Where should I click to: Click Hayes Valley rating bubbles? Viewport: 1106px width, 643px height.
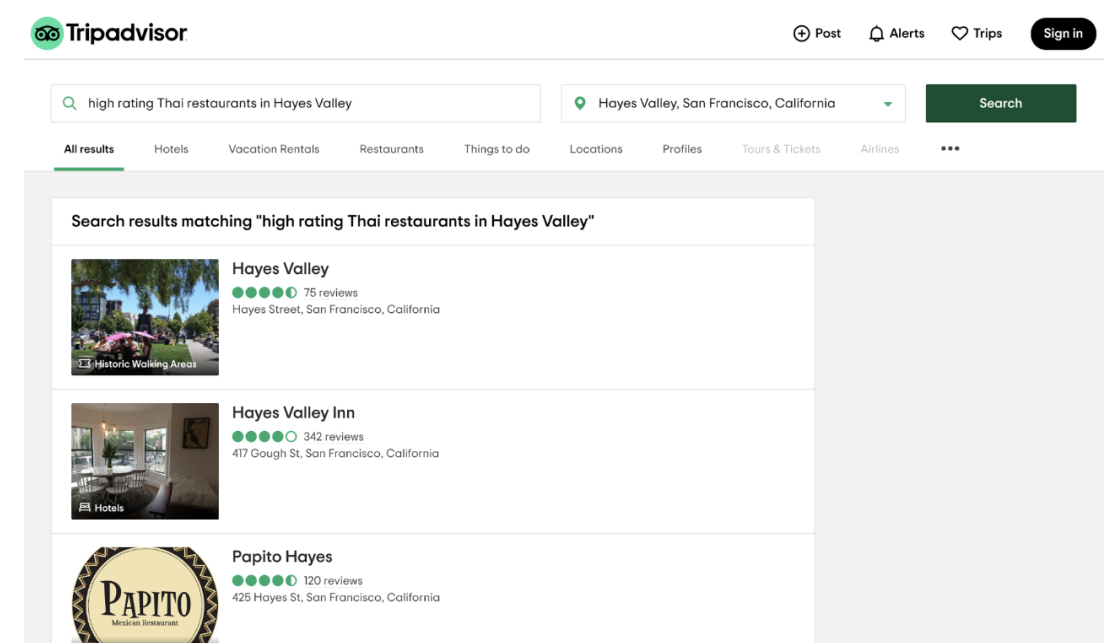pos(264,293)
